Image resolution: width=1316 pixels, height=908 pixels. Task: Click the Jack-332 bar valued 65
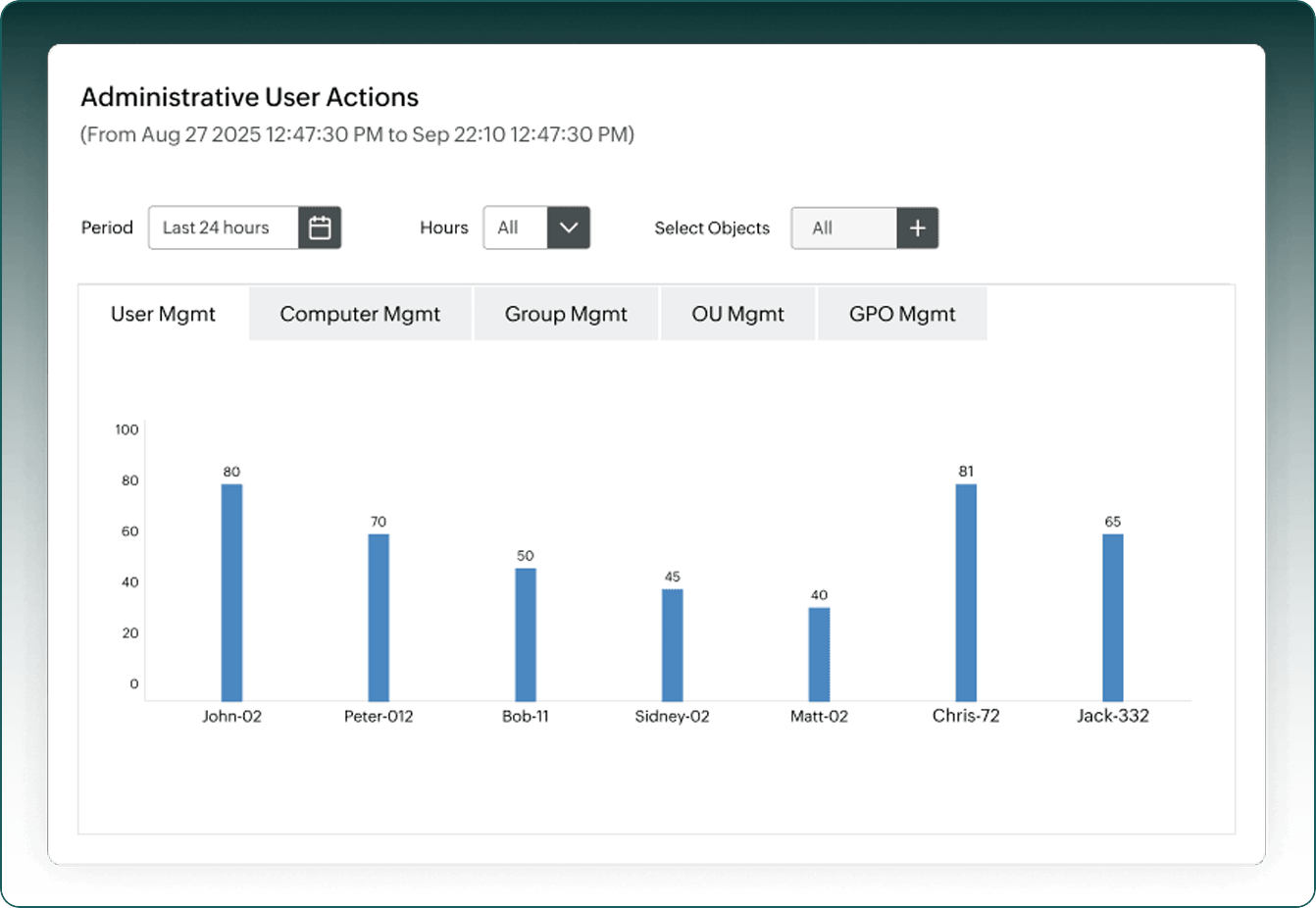1113,618
